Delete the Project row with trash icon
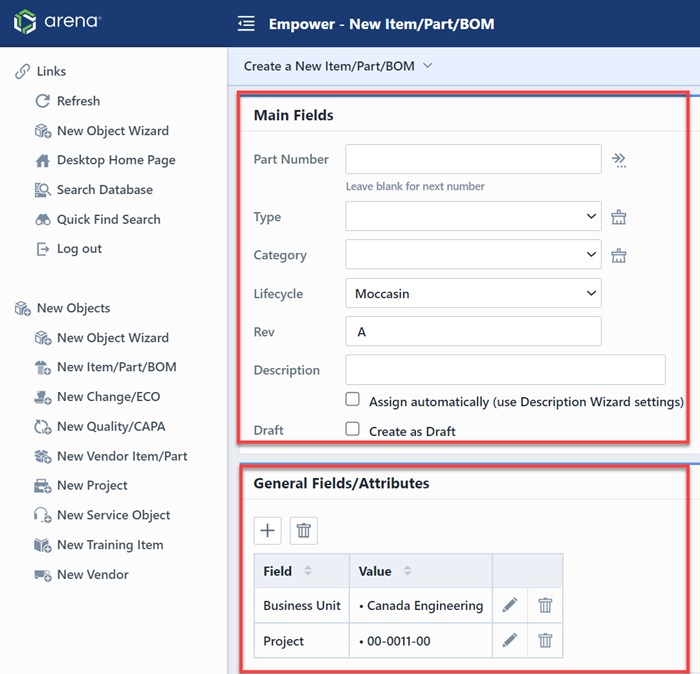700x674 pixels. [545, 640]
